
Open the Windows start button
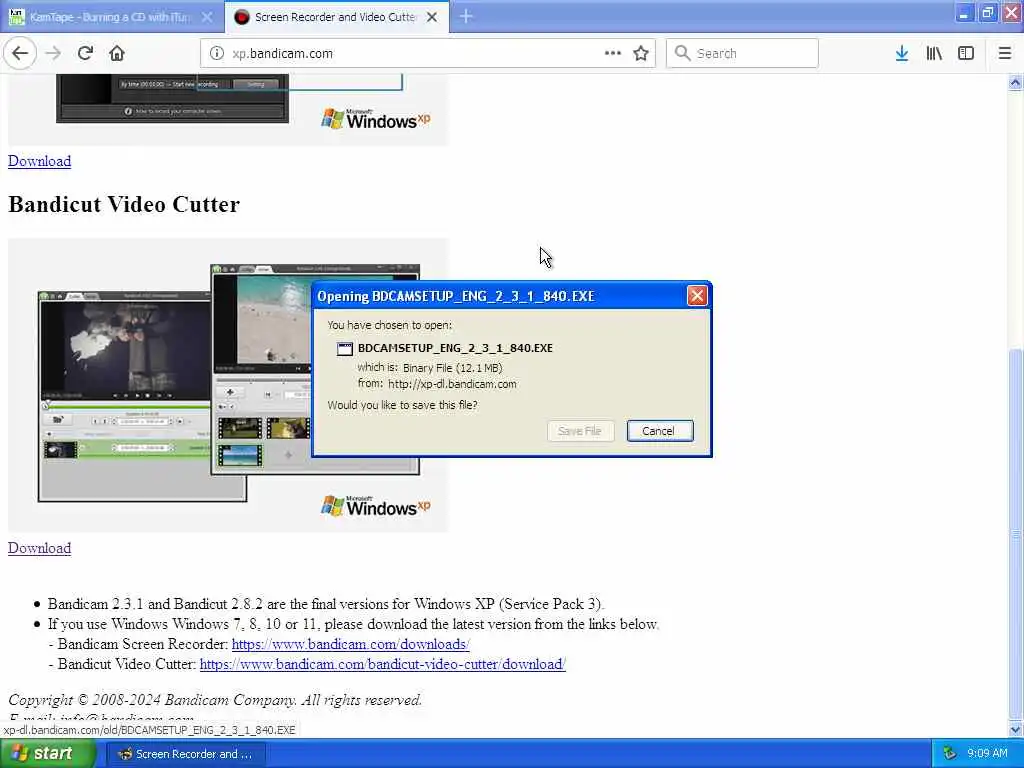coord(47,754)
